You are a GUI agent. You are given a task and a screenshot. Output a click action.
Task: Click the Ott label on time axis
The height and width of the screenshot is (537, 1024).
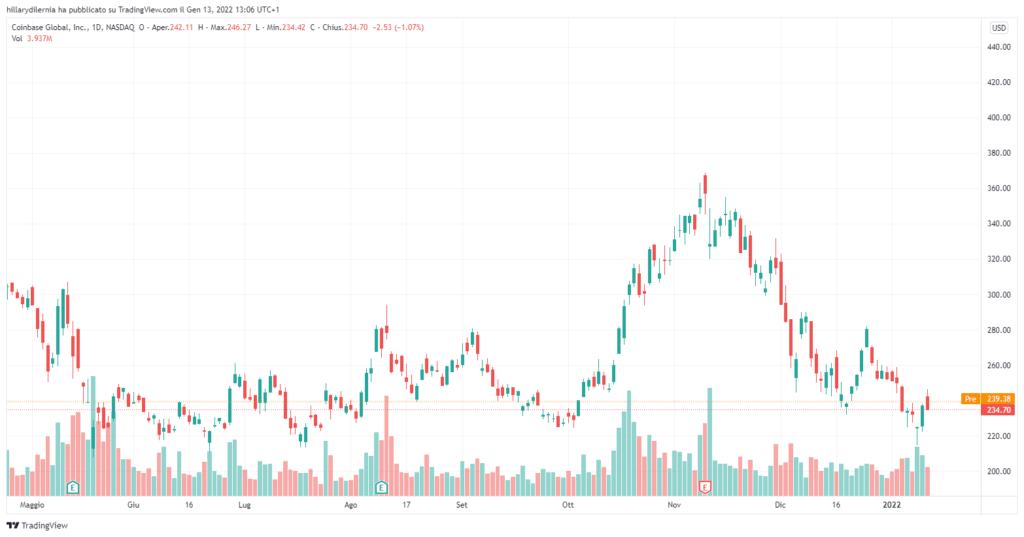pyautogui.click(x=568, y=506)
